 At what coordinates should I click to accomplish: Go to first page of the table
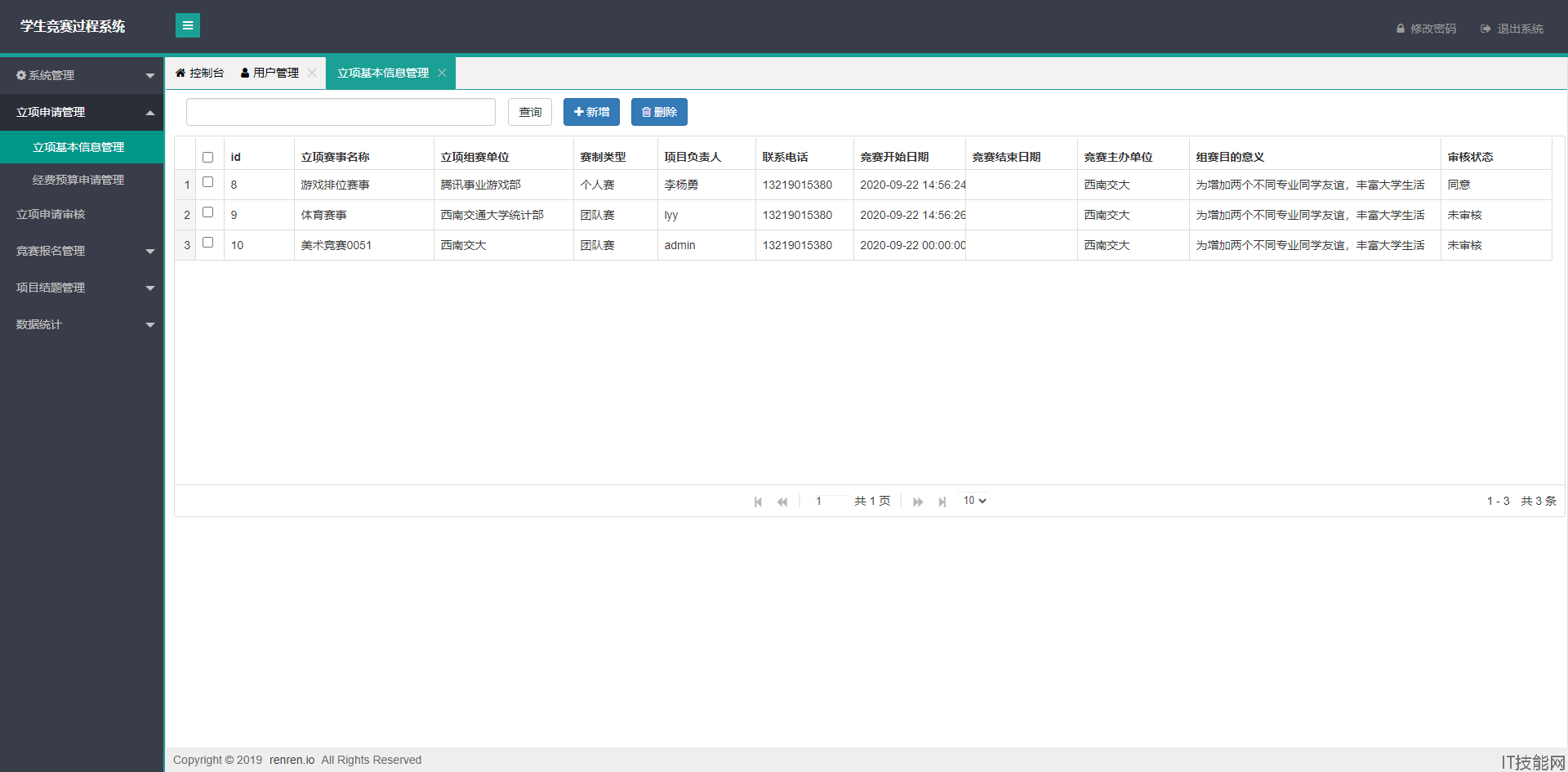point(758,502)
